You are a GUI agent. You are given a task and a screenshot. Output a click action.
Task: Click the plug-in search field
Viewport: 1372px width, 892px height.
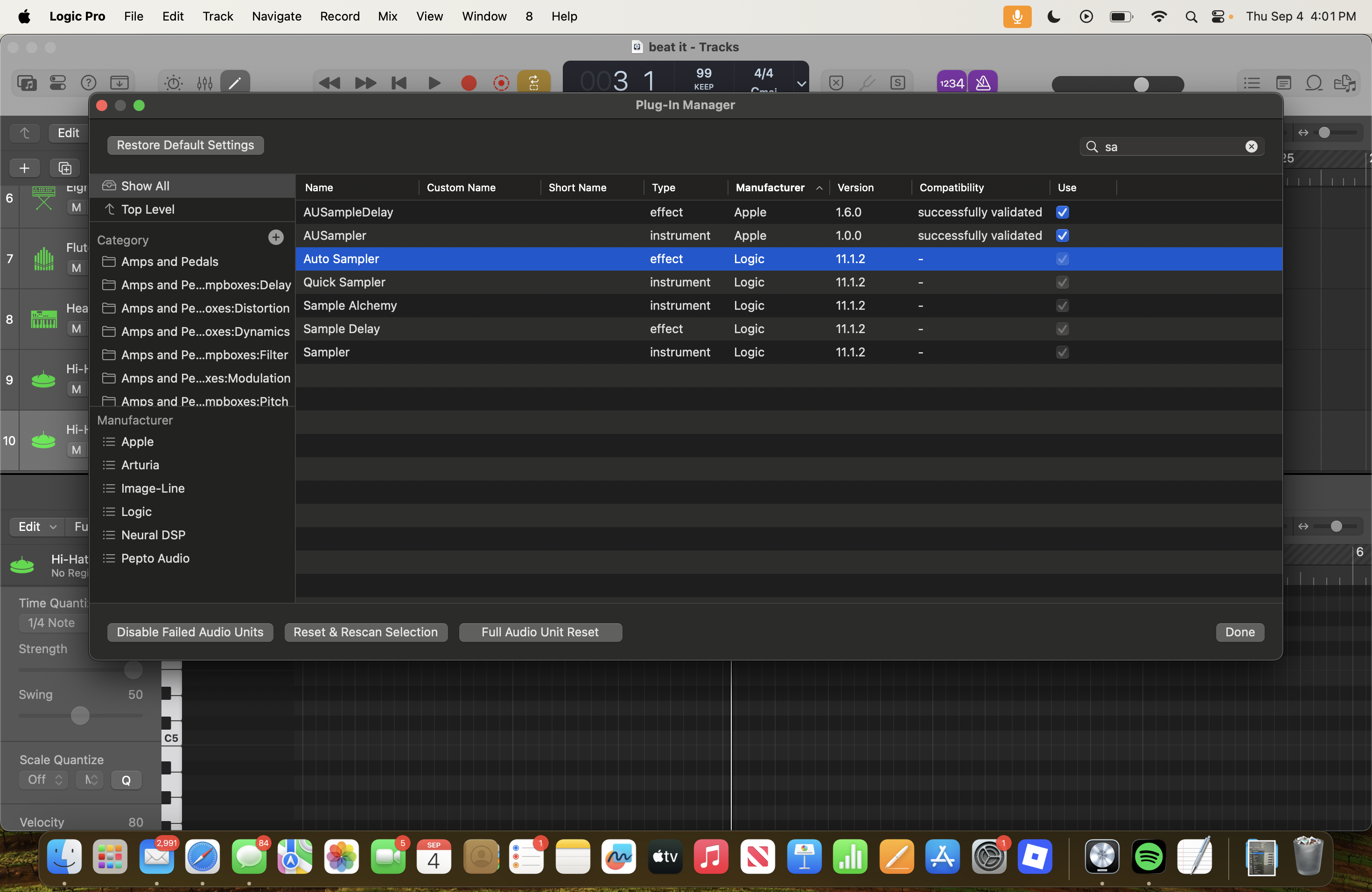(x=1171, y=146)
